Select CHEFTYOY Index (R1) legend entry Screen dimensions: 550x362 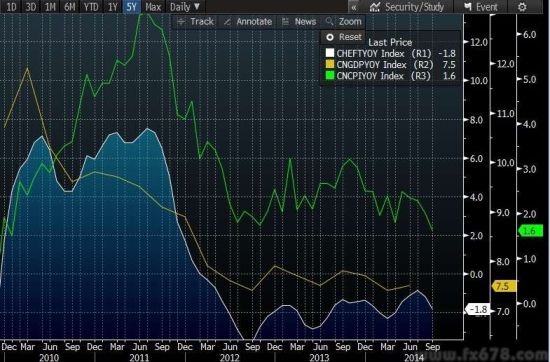pos(390,53)
